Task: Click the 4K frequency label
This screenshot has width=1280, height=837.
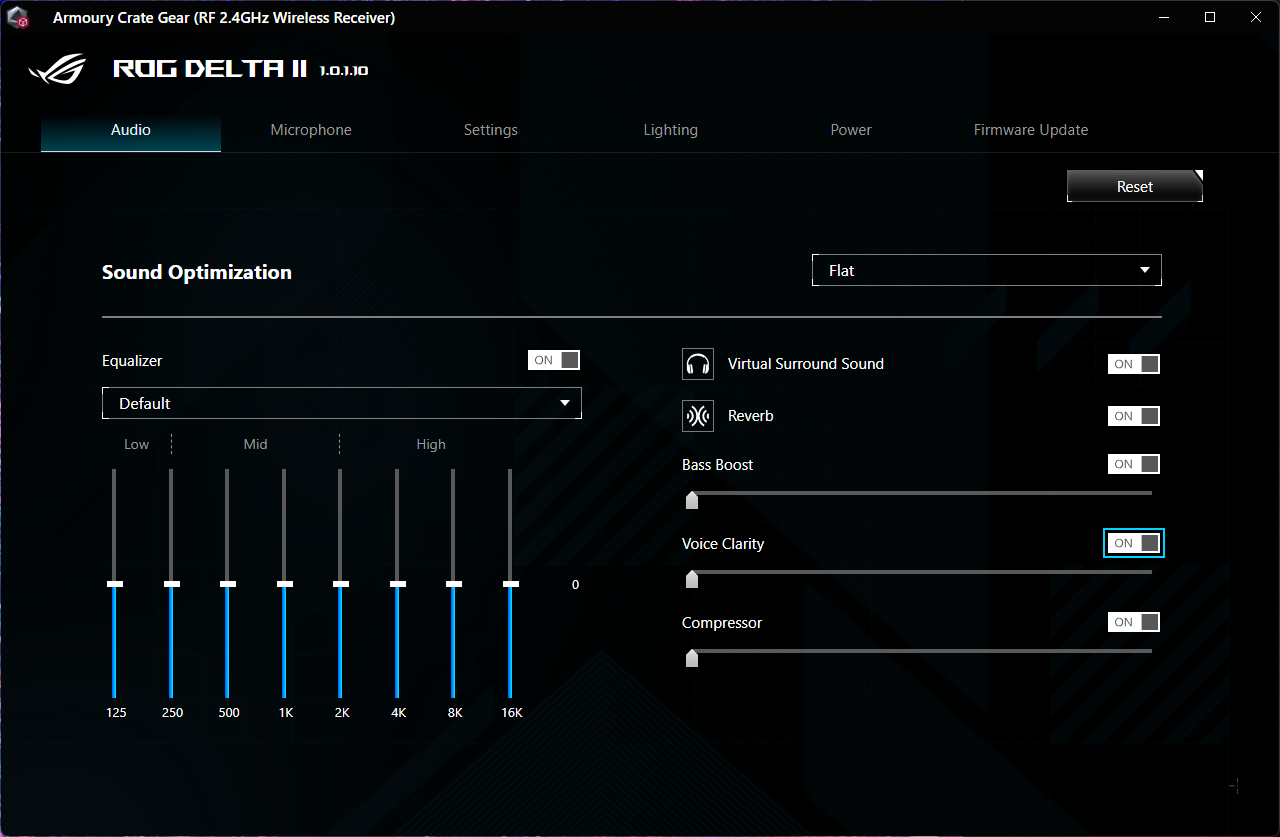Action: coord(398,713)
